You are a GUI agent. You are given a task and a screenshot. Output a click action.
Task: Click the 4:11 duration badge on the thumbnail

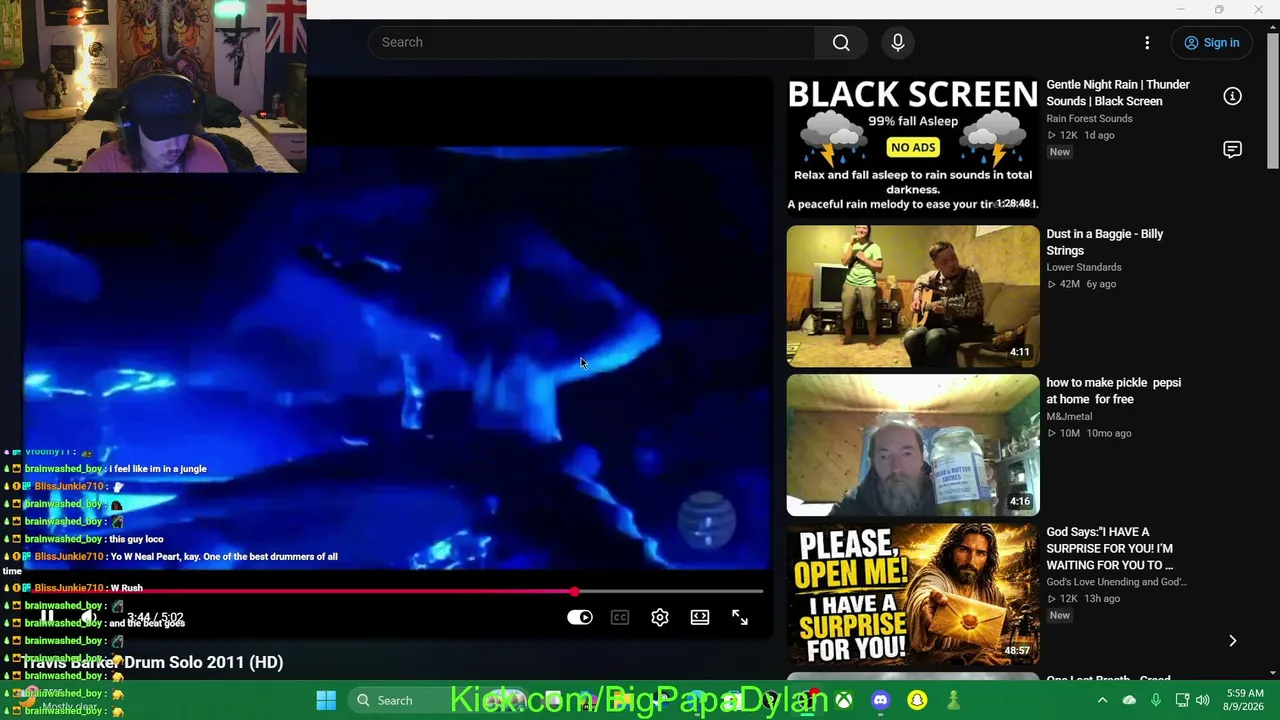point(1019,352)
